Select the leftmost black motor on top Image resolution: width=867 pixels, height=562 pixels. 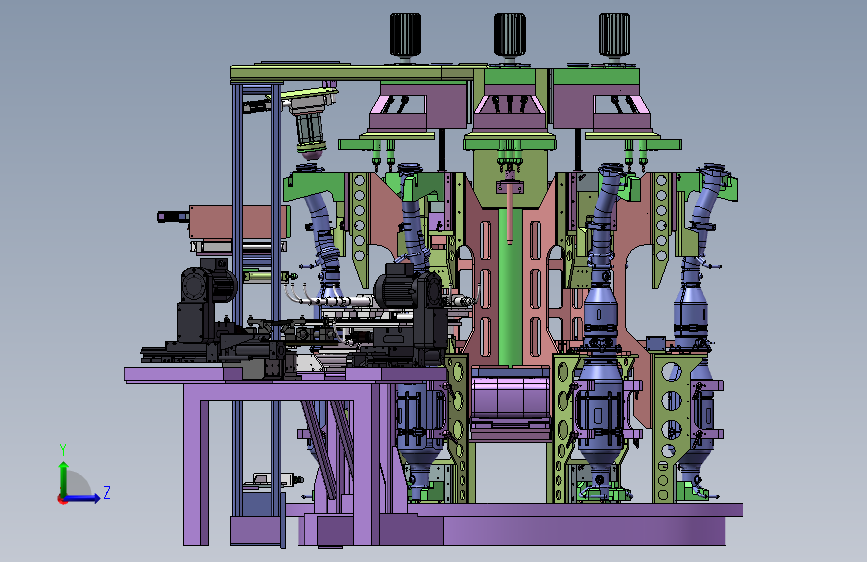coord(405,35)
